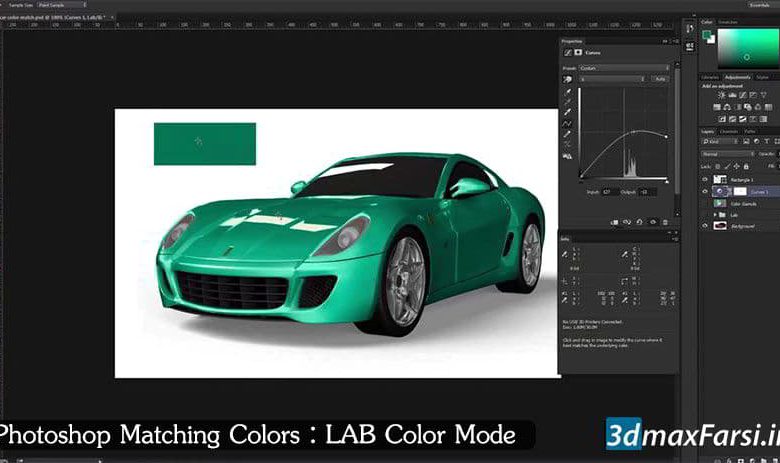The image size is (780, 463).
Task: Select the Curves 1 layer name
Action: [x=759, y=191]
